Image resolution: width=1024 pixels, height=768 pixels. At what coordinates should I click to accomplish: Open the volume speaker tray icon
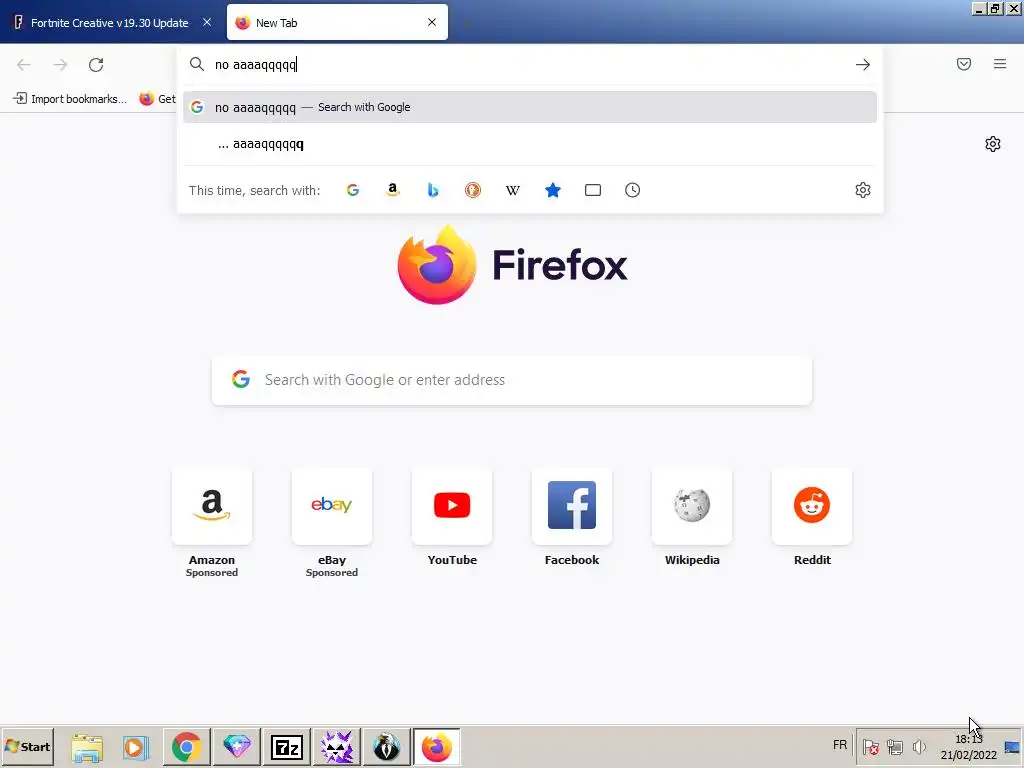click(x=919, y=746)
